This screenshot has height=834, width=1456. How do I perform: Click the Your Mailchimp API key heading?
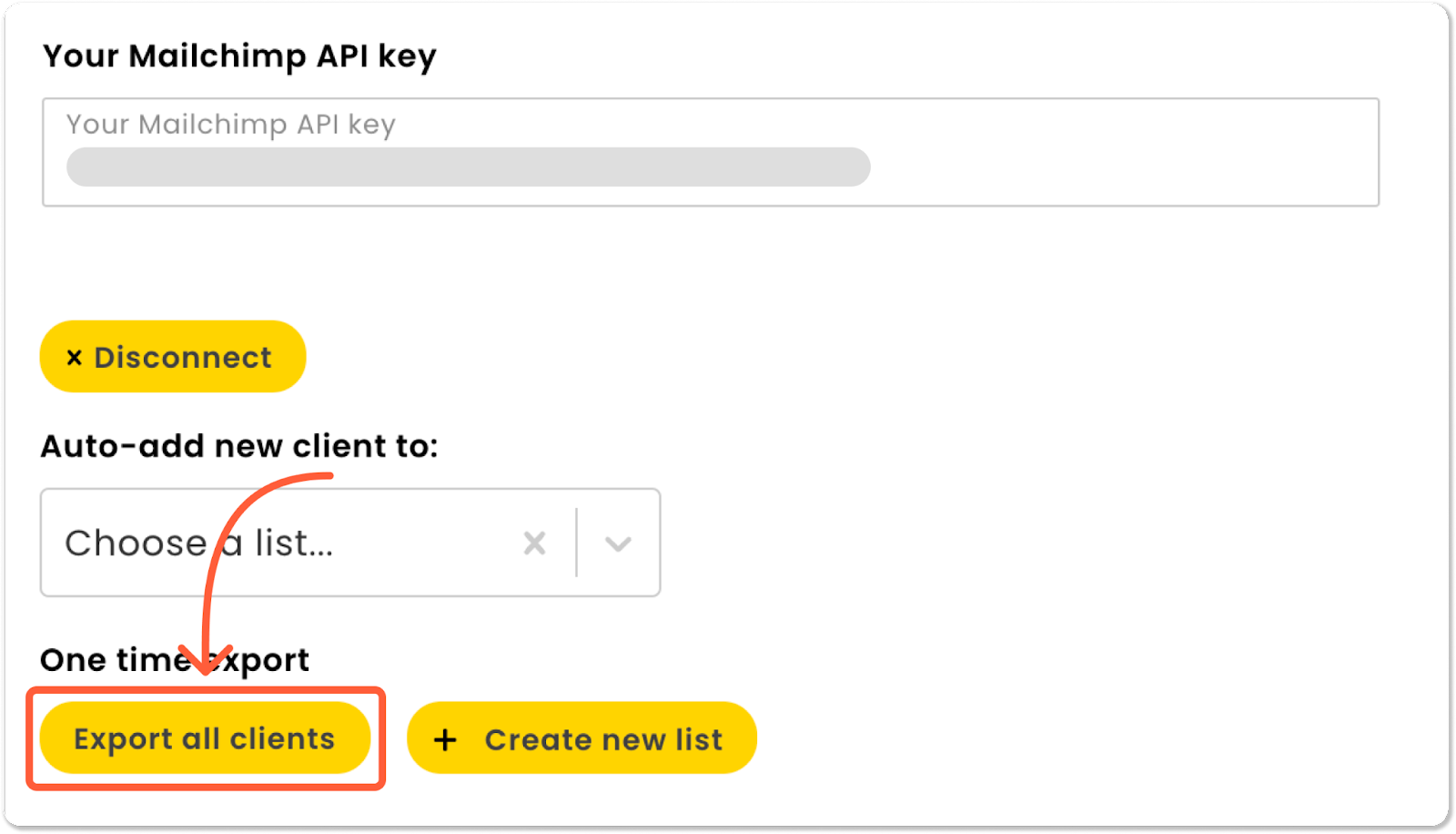(x=240, y=56)
